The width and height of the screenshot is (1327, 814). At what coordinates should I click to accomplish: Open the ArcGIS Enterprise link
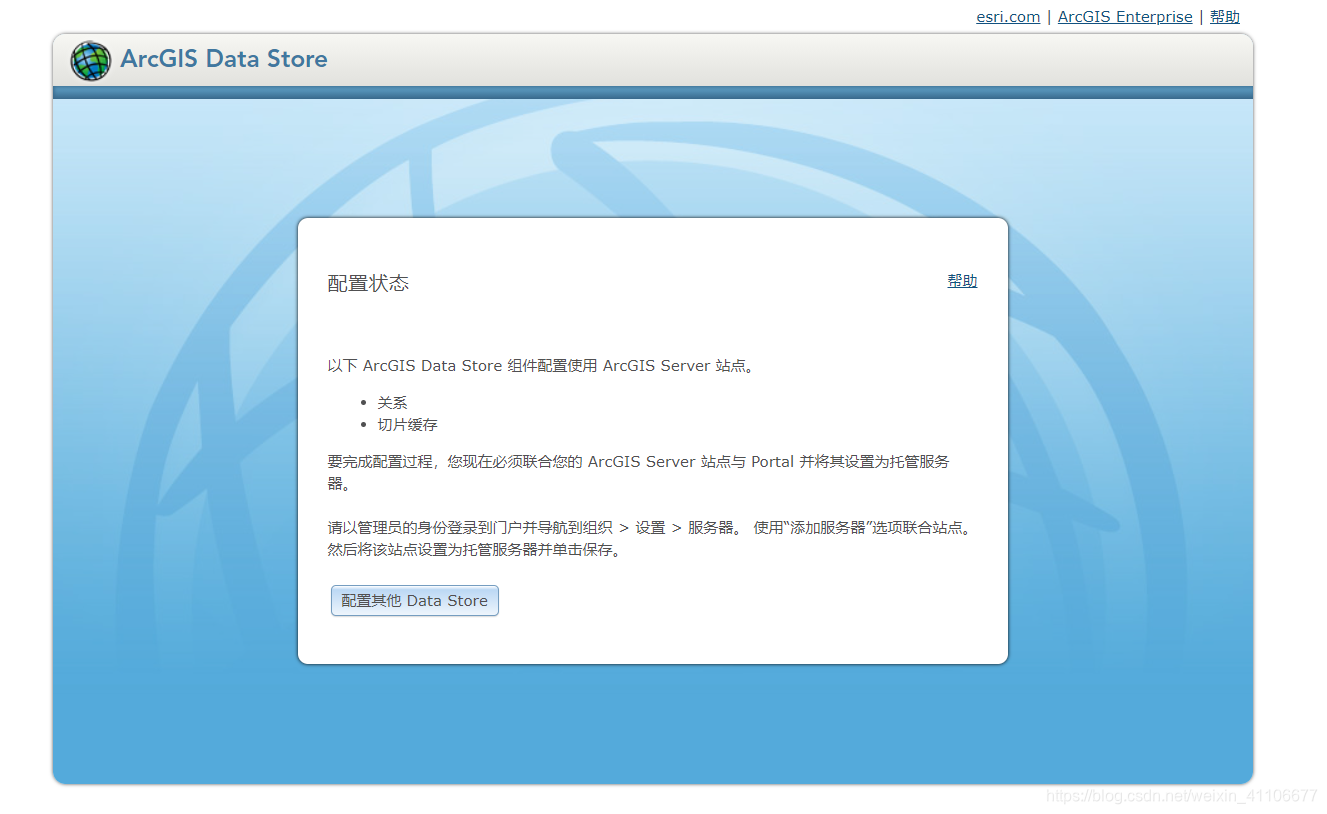(1125, 17)
